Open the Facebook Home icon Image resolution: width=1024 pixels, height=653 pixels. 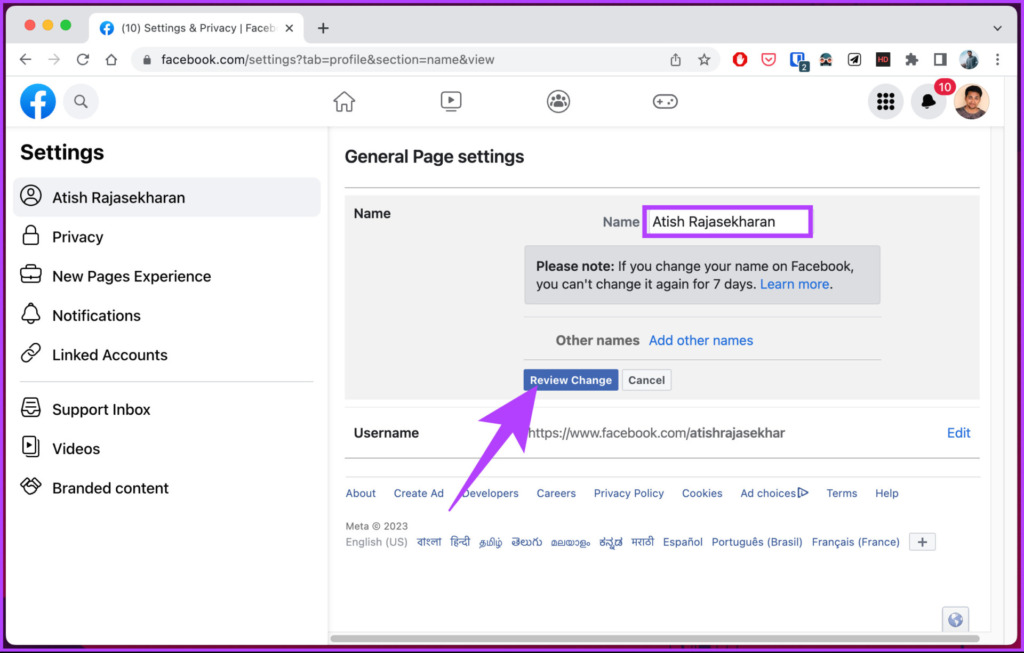pyautogui.click(x=344, y=101)
